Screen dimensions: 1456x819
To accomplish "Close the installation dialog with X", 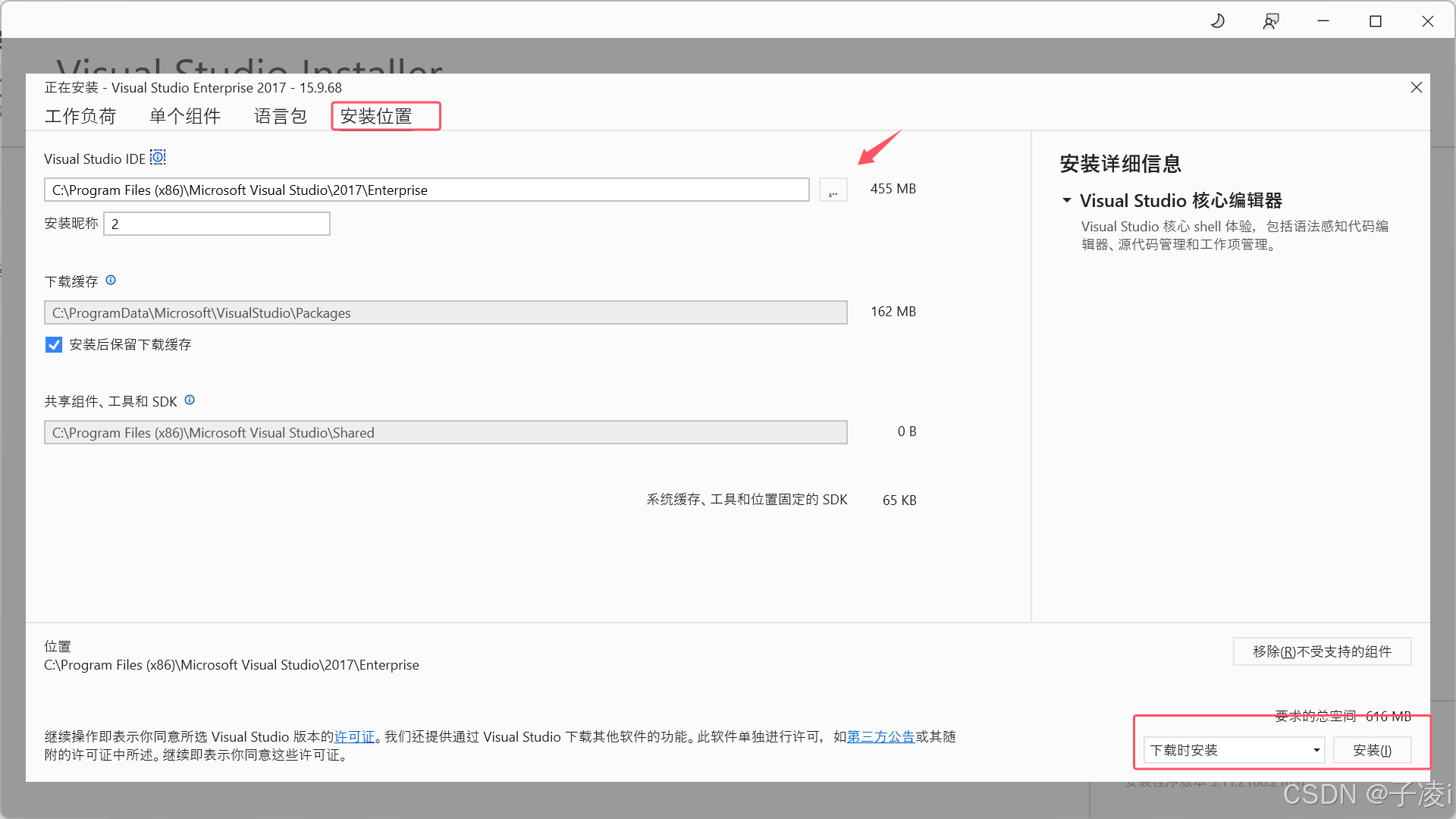I will tap(1416, 88).
